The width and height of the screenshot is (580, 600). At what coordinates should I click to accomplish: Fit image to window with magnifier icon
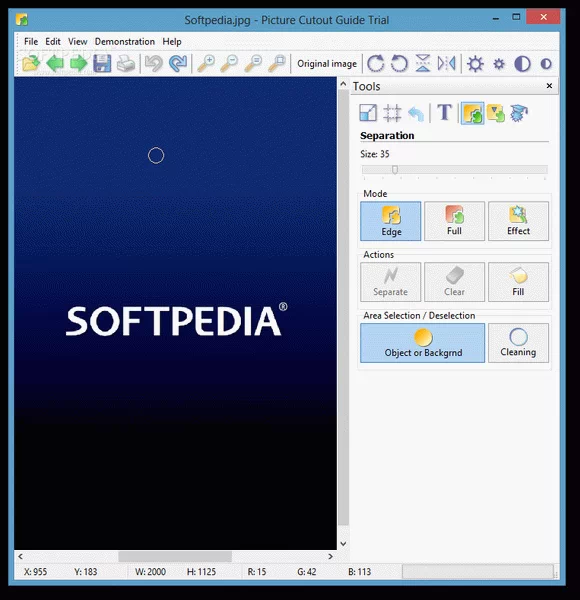(x=277, y=64)
